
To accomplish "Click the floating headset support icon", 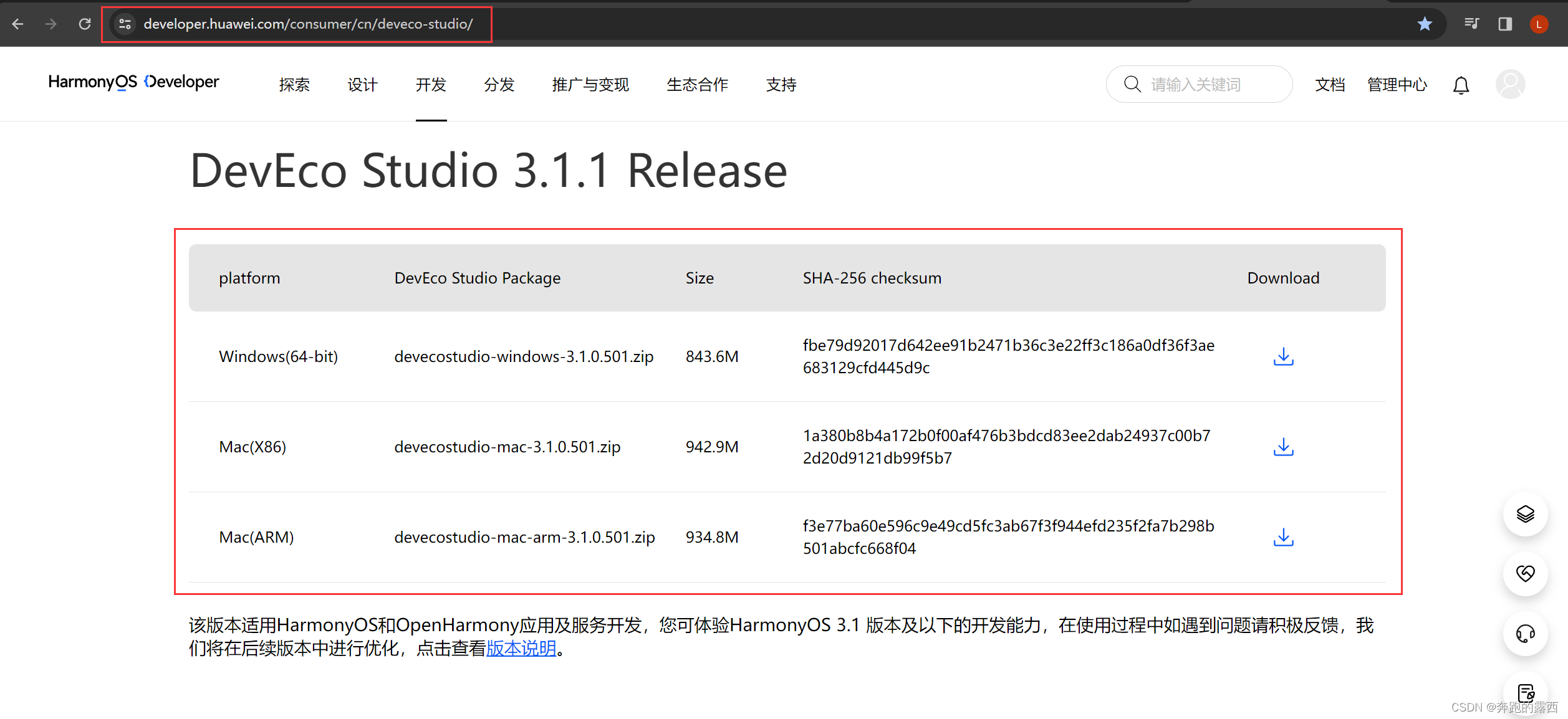I will tap(1525, 634).
